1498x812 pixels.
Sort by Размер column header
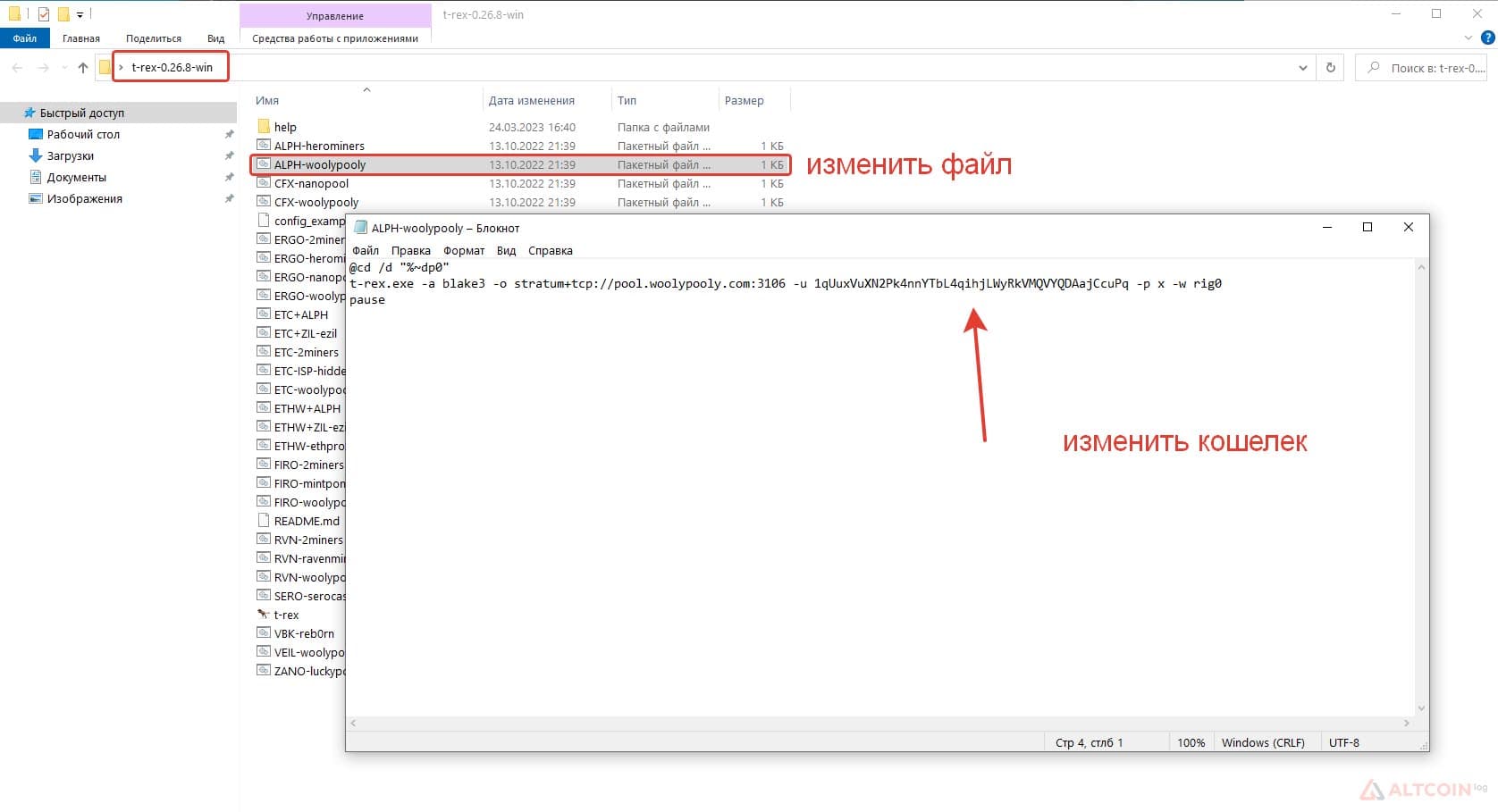coord(745,101)
